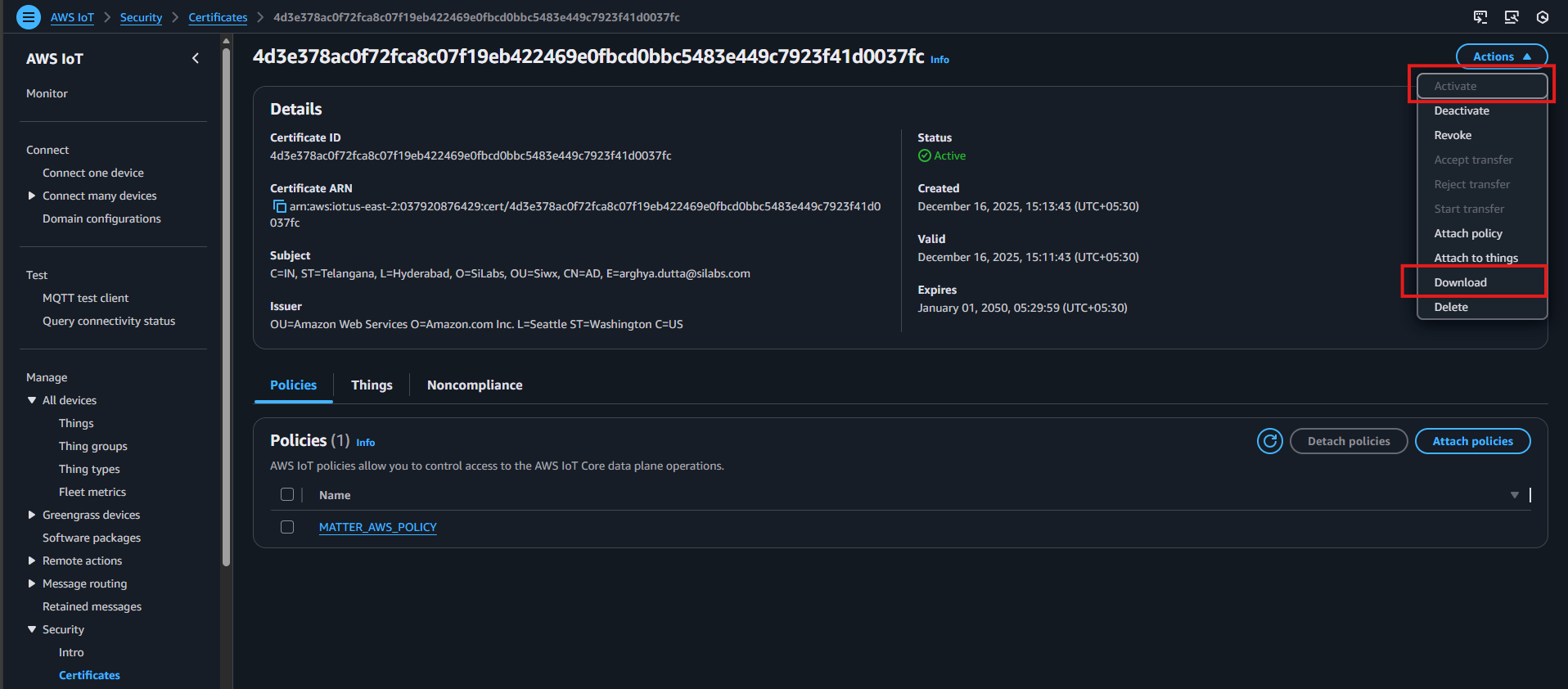The width and height of the screenshot is (1568, 689).
Task: Open Query connectivity status
Action: 109,321
